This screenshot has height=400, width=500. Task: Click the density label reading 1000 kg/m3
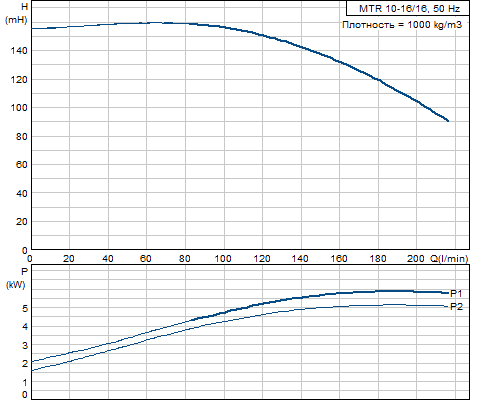(402, 25)
